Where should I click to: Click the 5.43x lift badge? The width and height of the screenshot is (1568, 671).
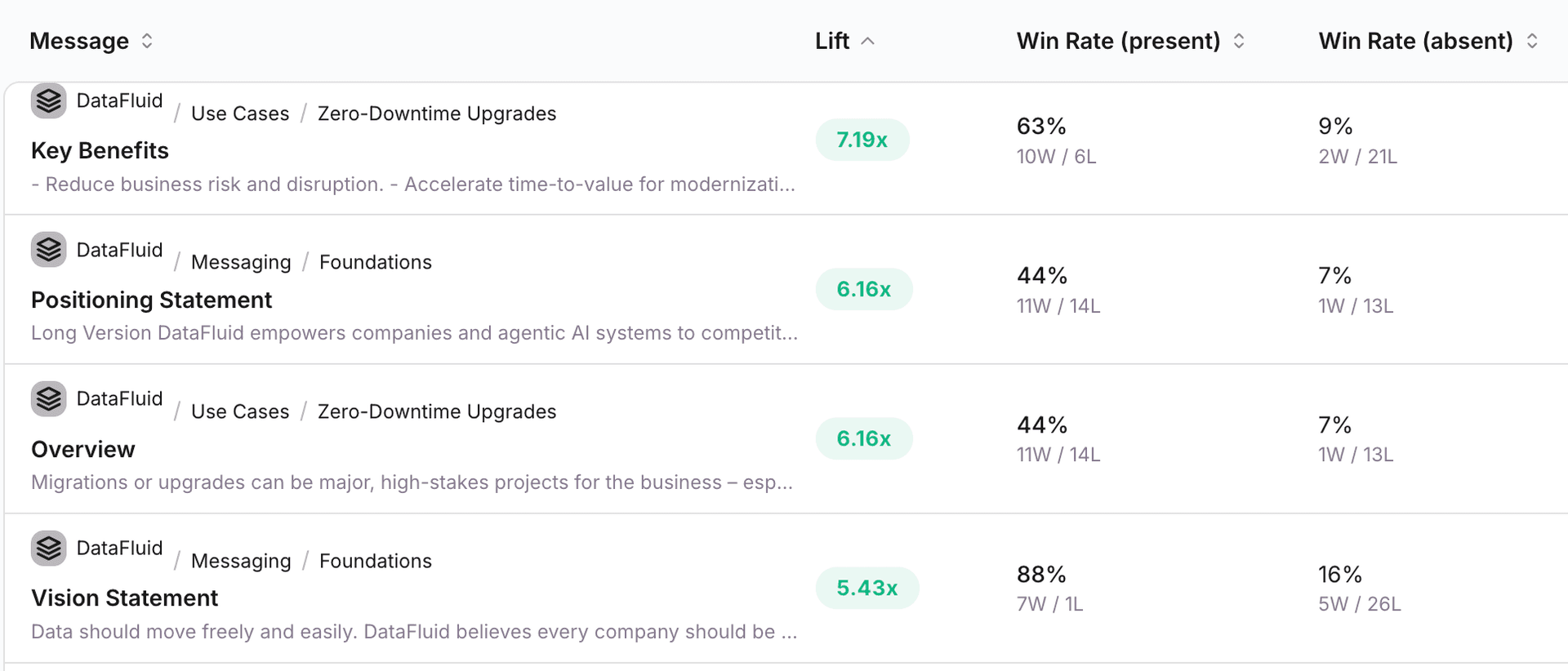[866, 588]
